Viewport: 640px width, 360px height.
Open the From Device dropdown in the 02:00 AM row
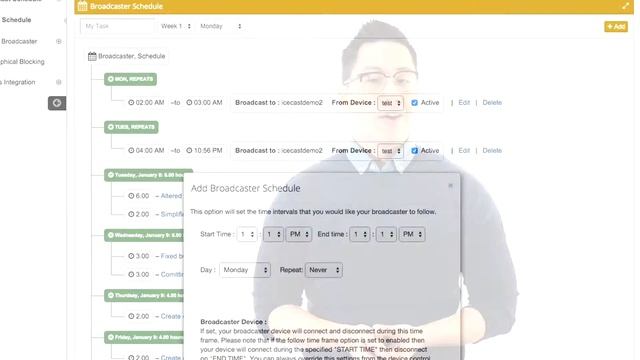391,103
